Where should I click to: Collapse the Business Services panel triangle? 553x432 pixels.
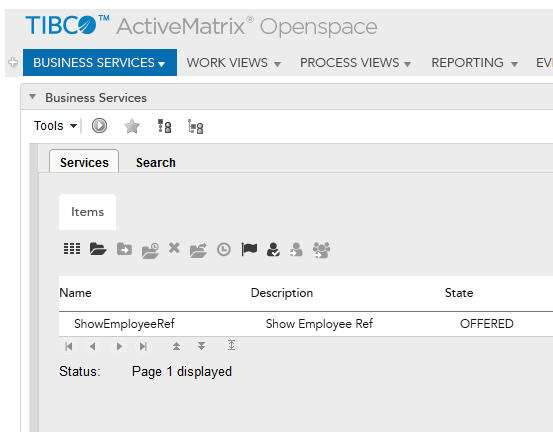[x=32, y=97]
